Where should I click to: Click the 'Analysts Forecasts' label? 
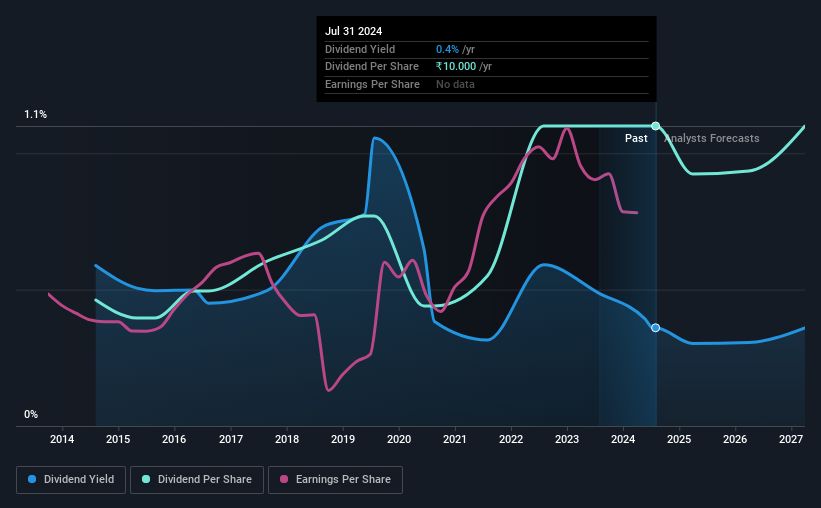coord(712,138)
